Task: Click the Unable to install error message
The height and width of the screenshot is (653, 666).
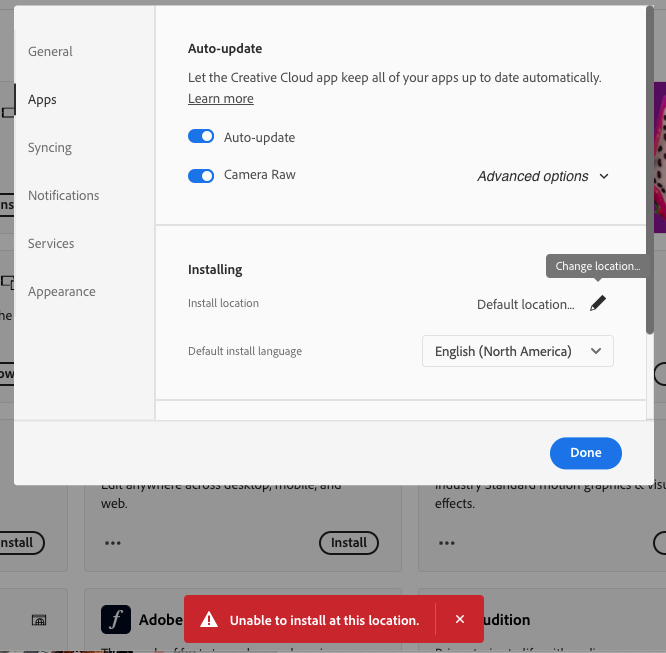Action: pos(325,620)
